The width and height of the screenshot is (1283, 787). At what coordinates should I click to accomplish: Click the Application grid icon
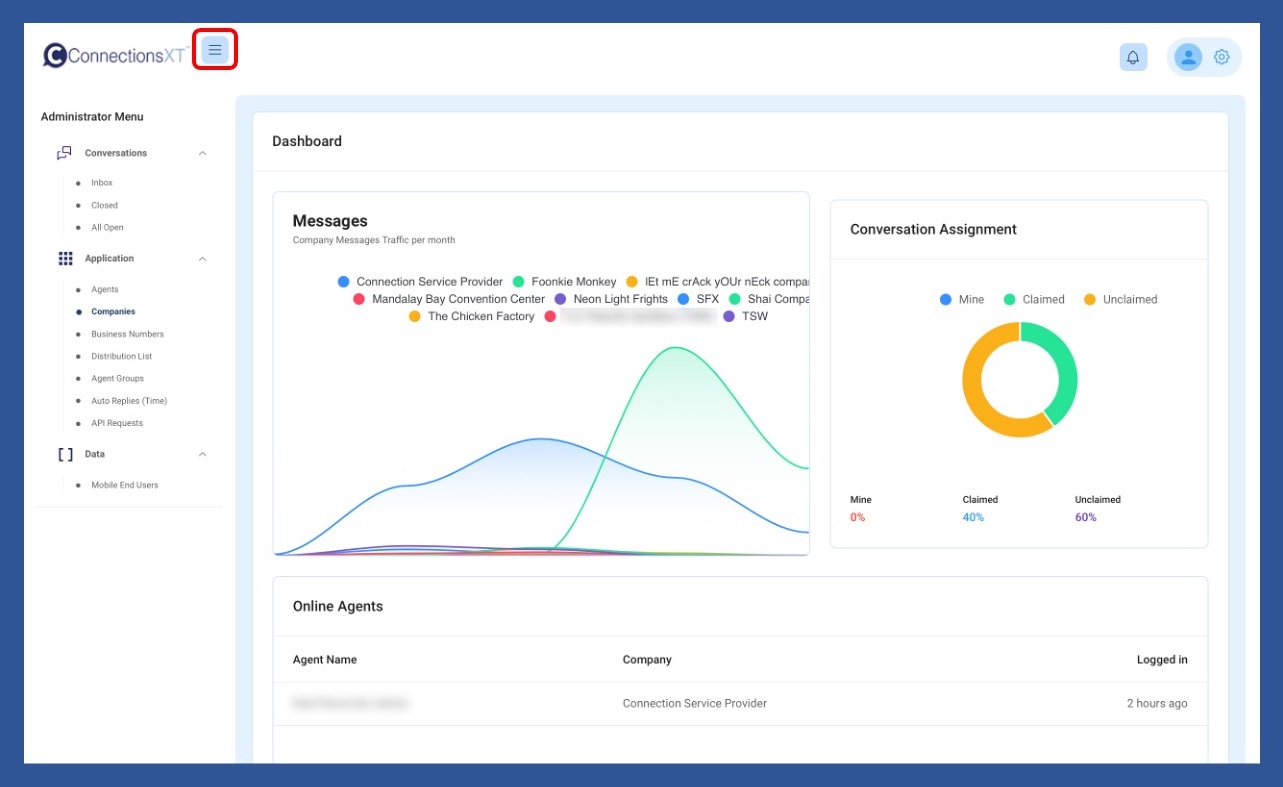65,258
